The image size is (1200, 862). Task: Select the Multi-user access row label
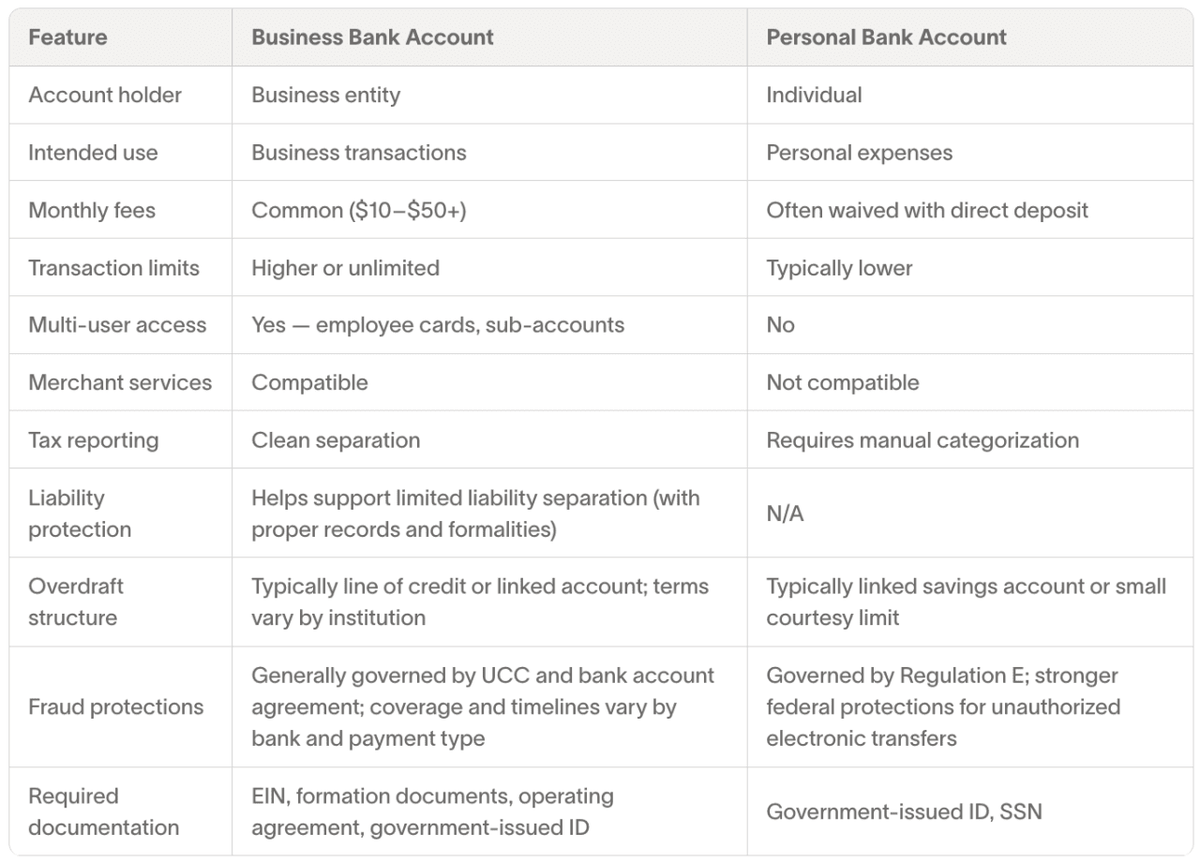(117, 325)
